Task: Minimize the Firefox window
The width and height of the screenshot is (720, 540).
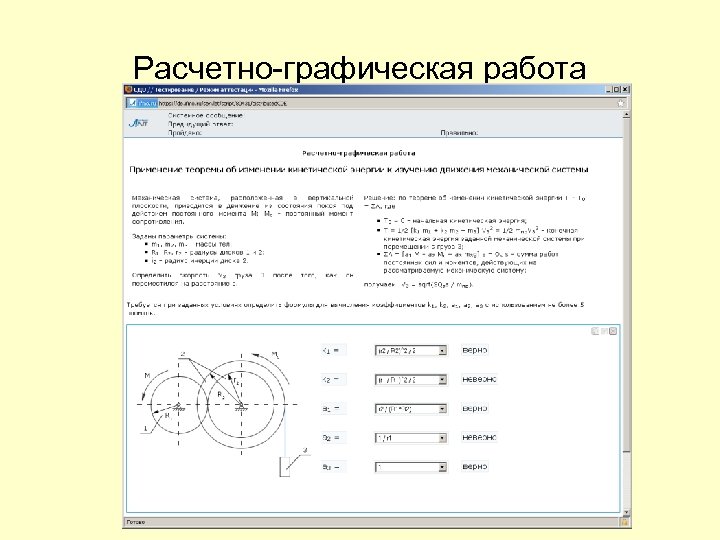Action: (608, 90)
